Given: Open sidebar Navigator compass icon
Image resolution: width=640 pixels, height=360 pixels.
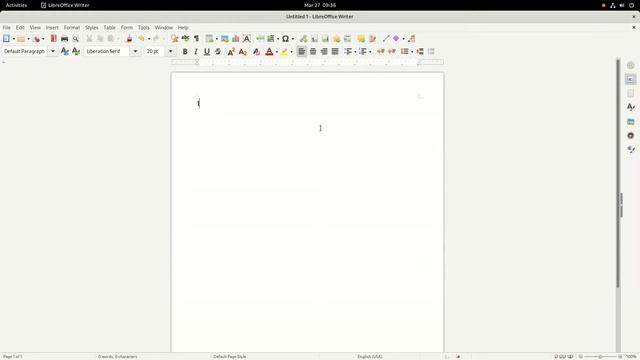Looking at the screenshot, I should pos(631,136).
